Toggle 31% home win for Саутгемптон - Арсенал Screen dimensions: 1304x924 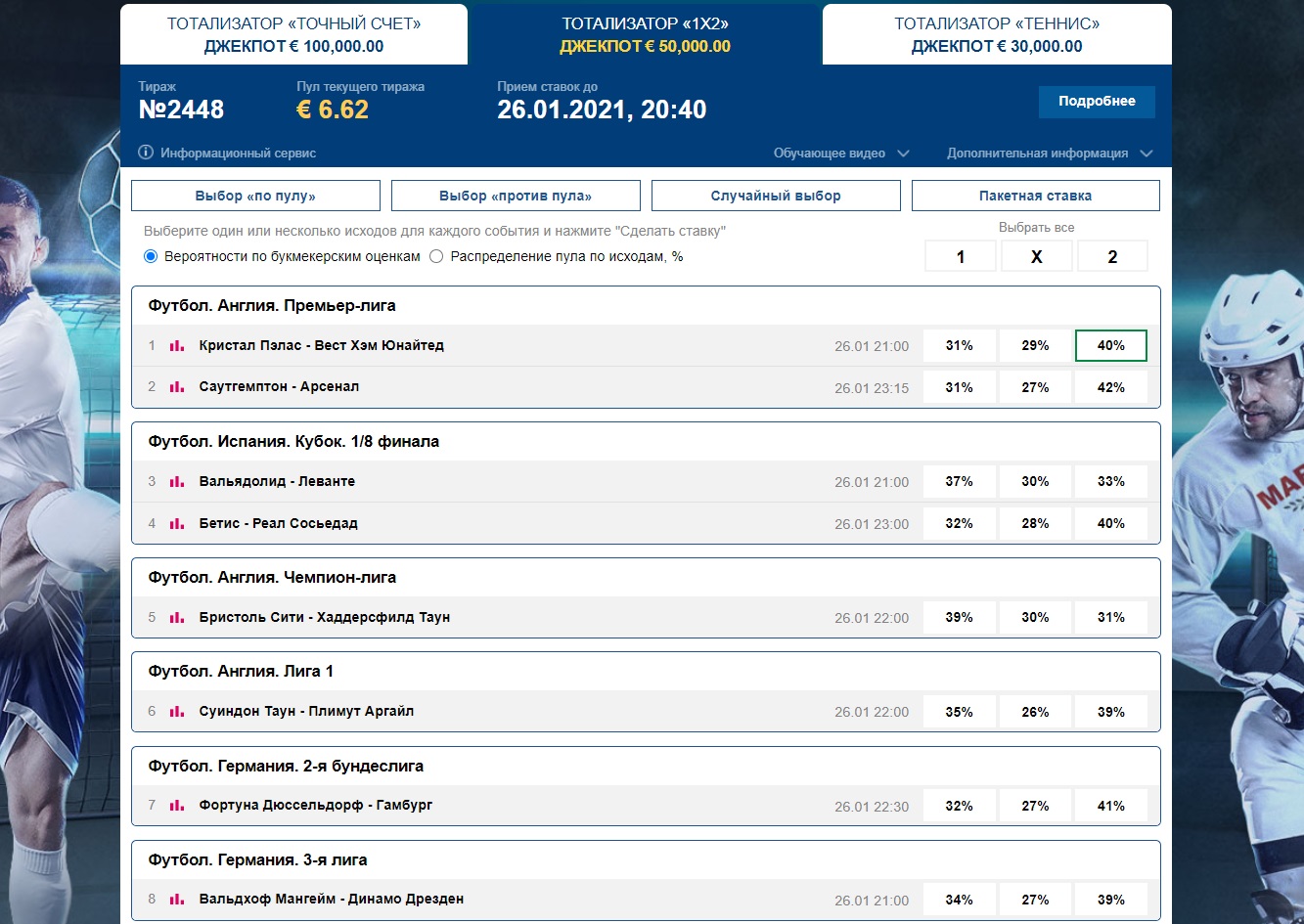[959, 387]
